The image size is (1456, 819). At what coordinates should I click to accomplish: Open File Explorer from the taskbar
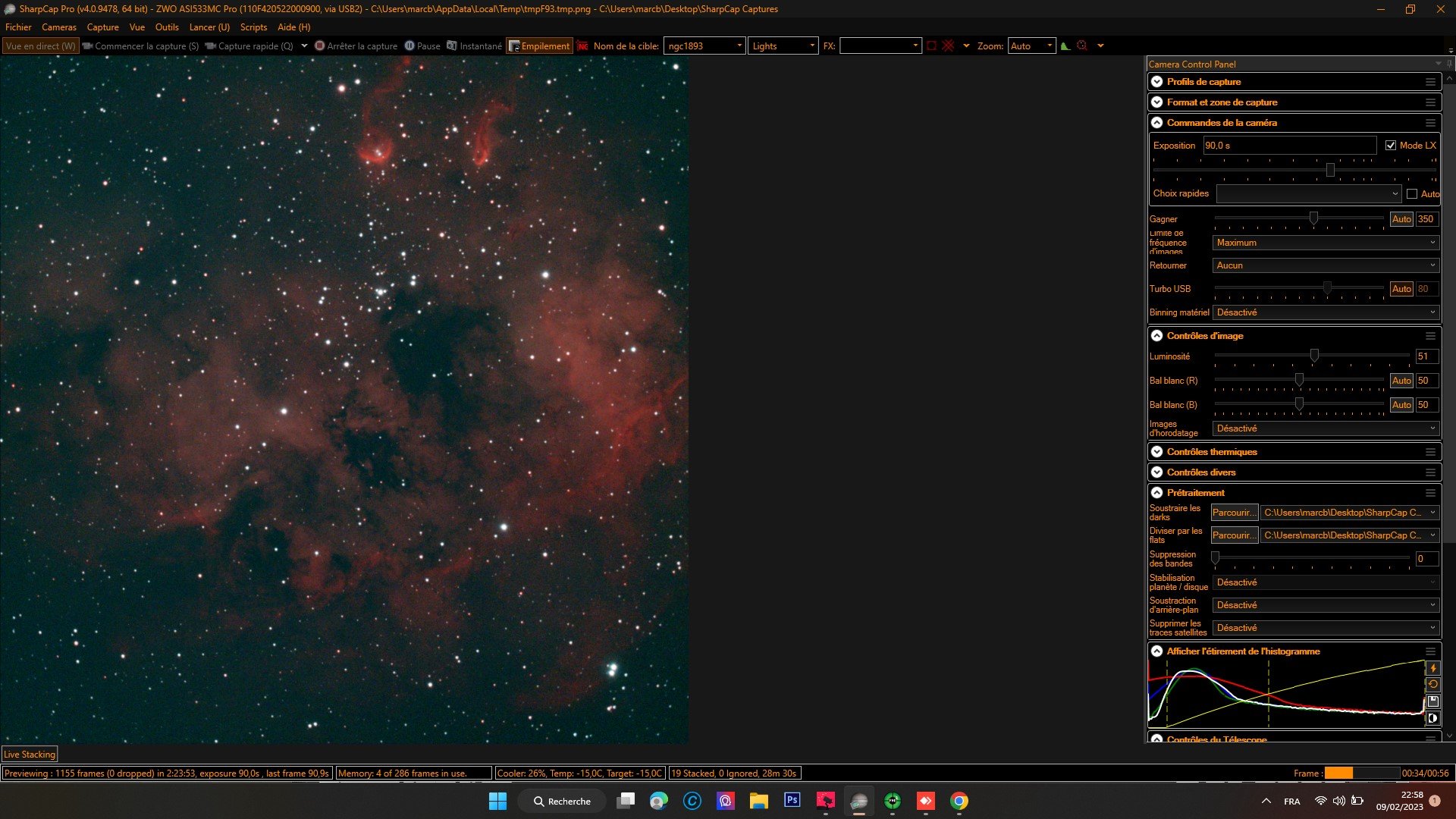click(759, 801)
